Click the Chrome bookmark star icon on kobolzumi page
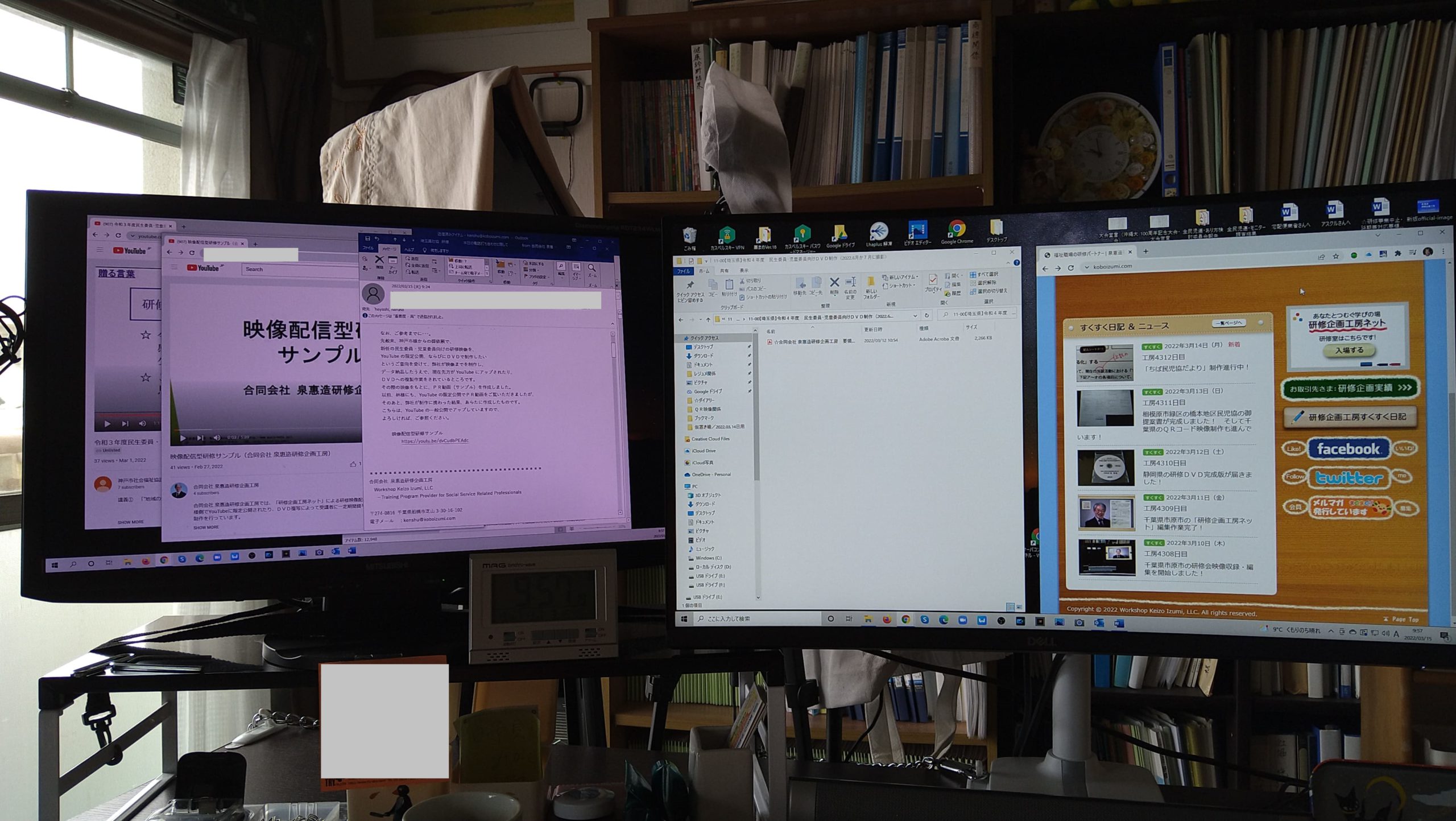 click(1336, 256)
